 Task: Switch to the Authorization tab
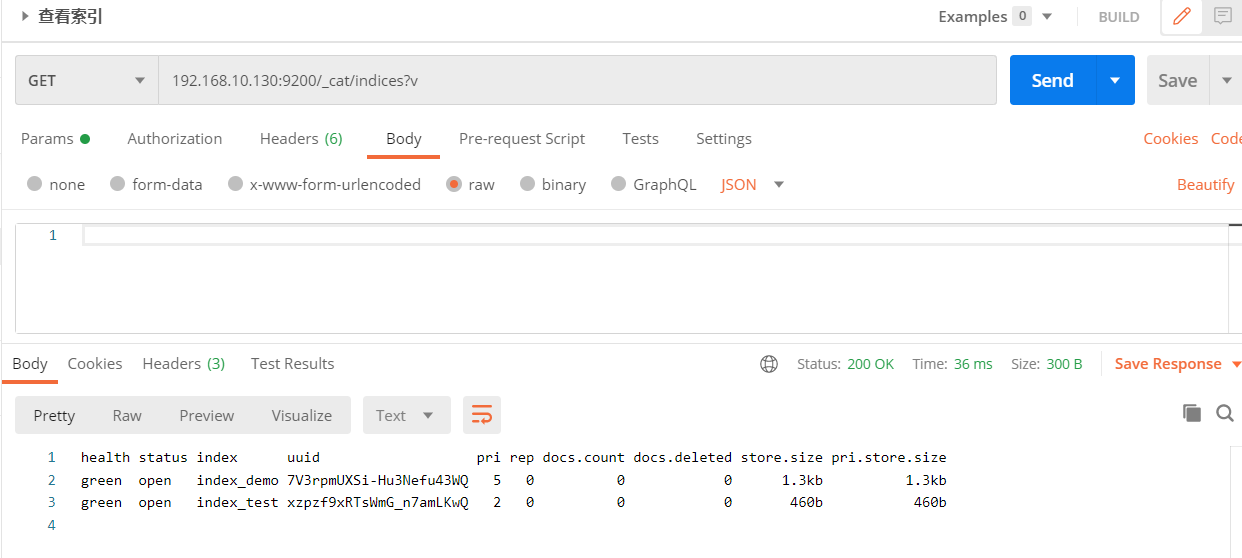tap(175, 139)
